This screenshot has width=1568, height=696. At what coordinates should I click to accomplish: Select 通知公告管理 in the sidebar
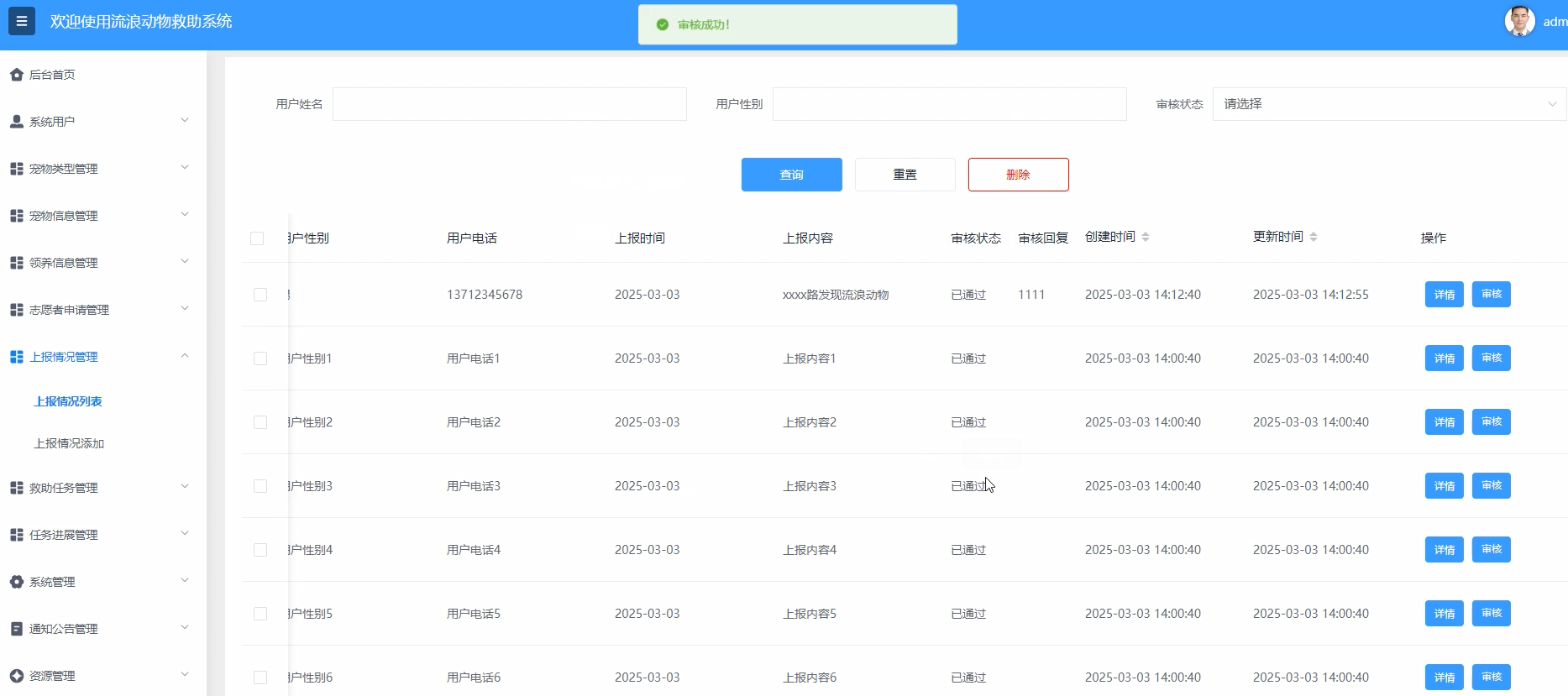64,629
